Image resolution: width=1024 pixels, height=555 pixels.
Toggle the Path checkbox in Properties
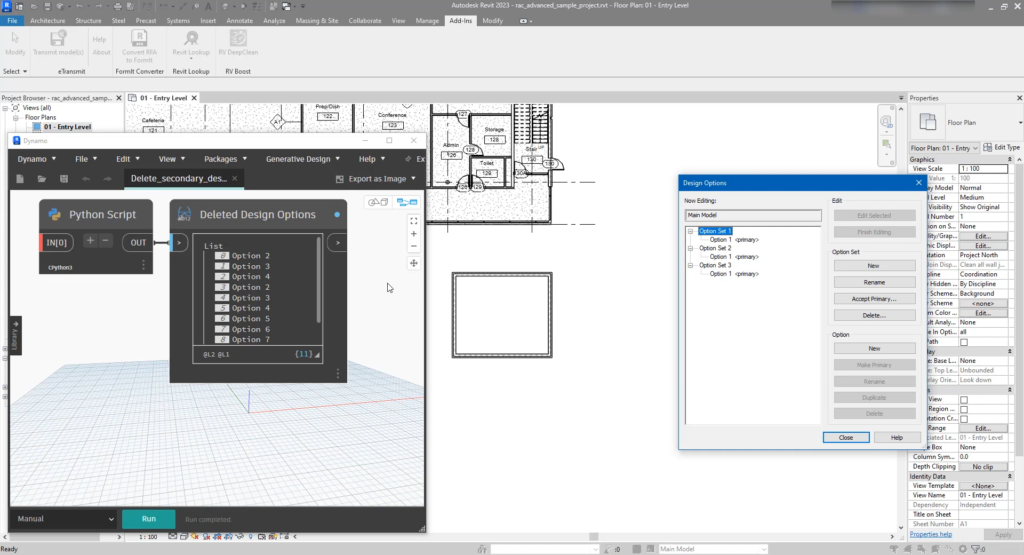click(964, 342)
